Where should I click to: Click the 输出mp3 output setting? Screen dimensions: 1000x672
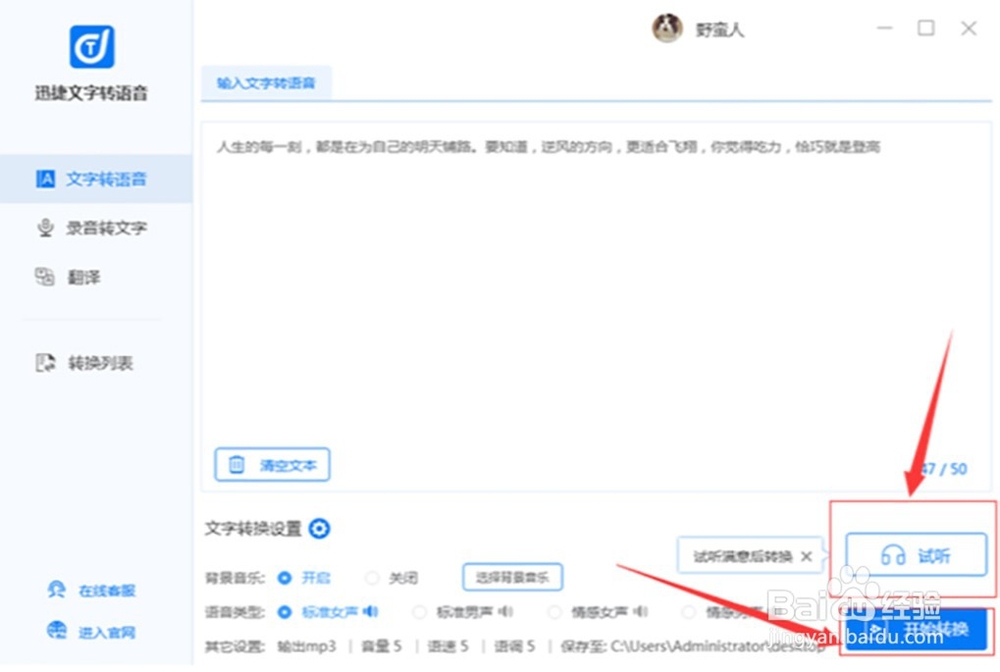pos(306,646)
